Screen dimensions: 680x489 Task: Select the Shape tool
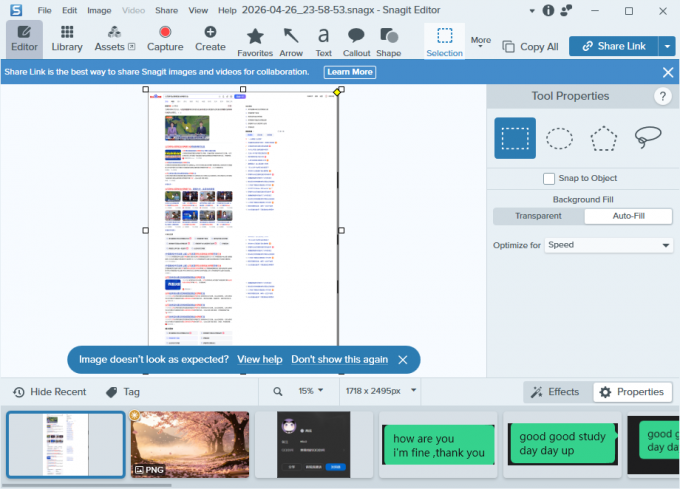(389, 42)
